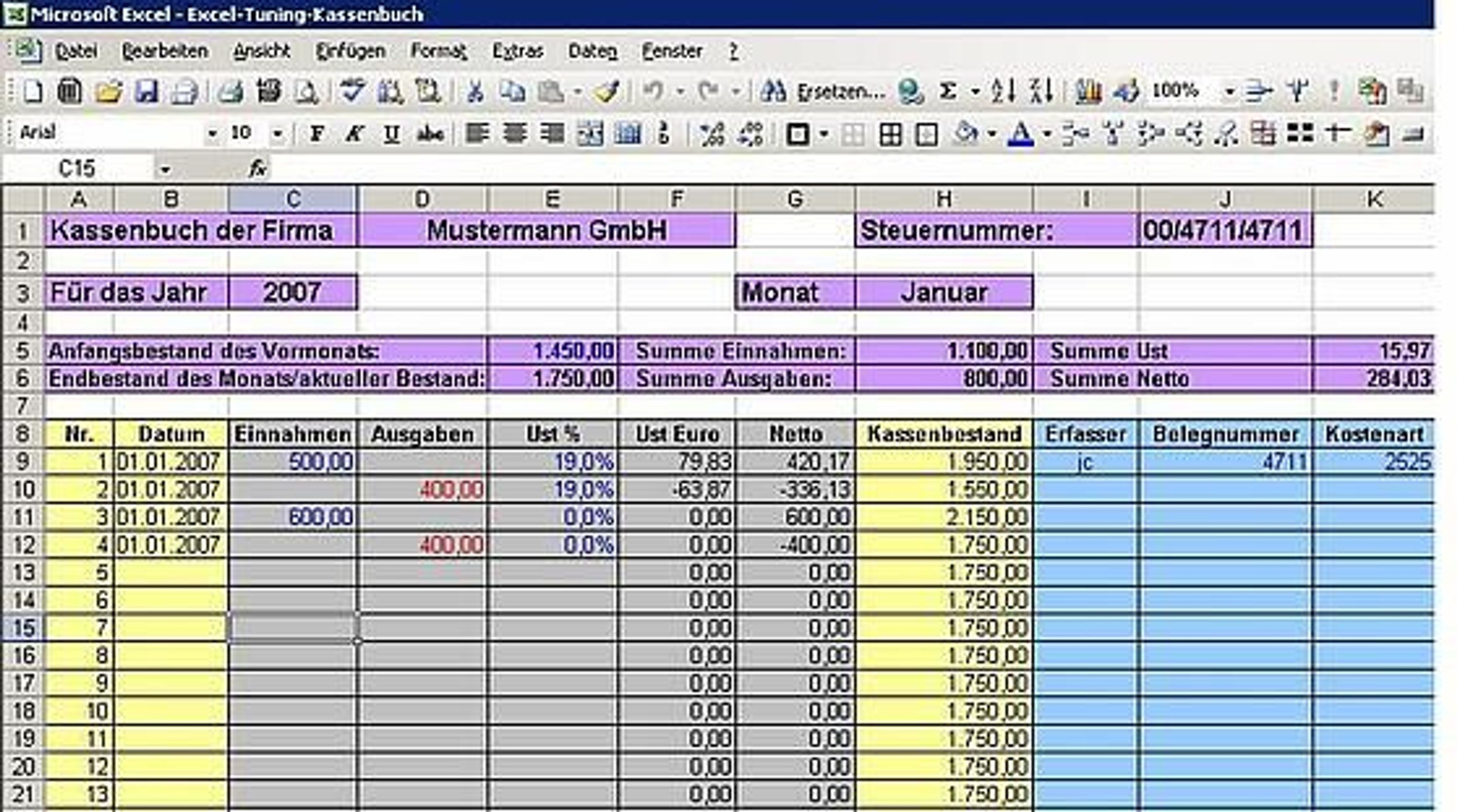Screen dimensions: 1457x812
Task: Open a file with the folder icon
Action: coord(109,91)
